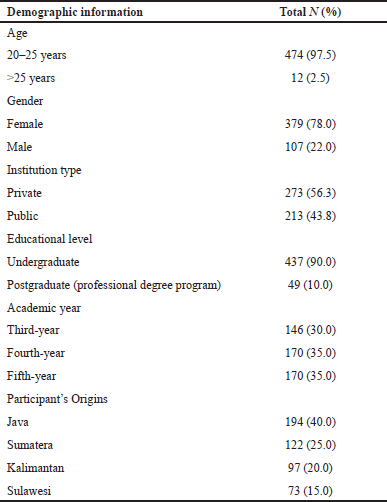Click the Total N (%) column header

click(x=310, y=12)
